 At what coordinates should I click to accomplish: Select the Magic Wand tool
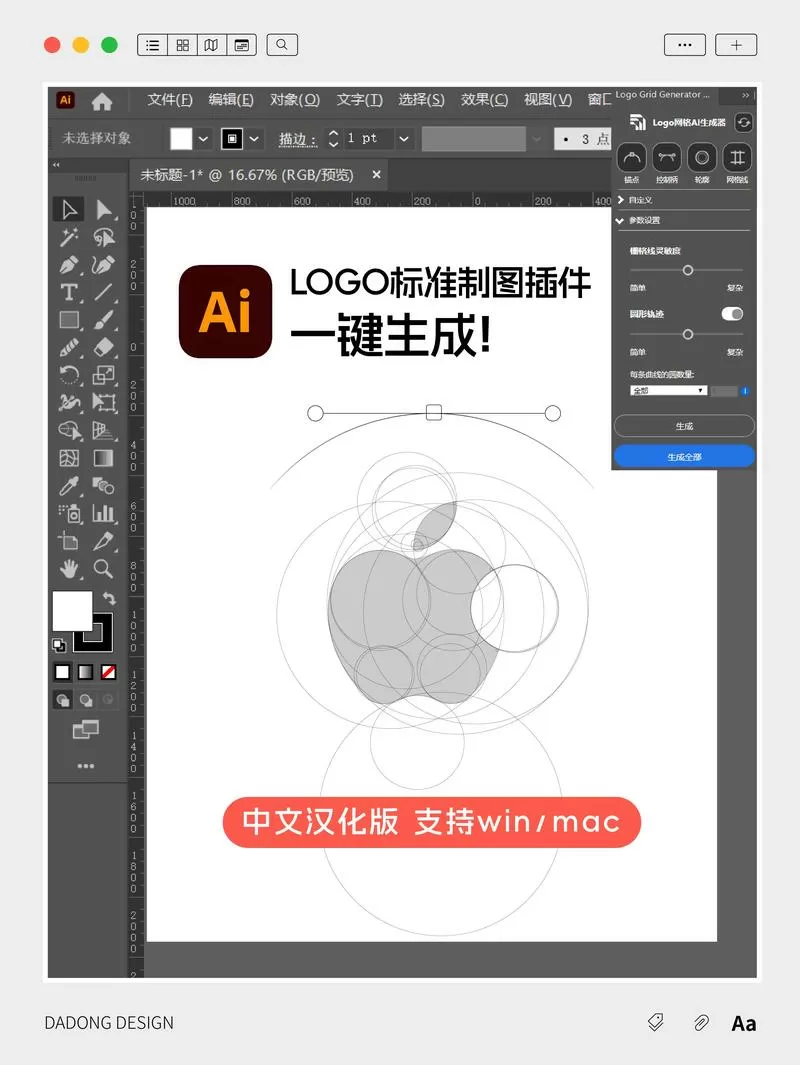pyautogui.click(x=69, y=237)
